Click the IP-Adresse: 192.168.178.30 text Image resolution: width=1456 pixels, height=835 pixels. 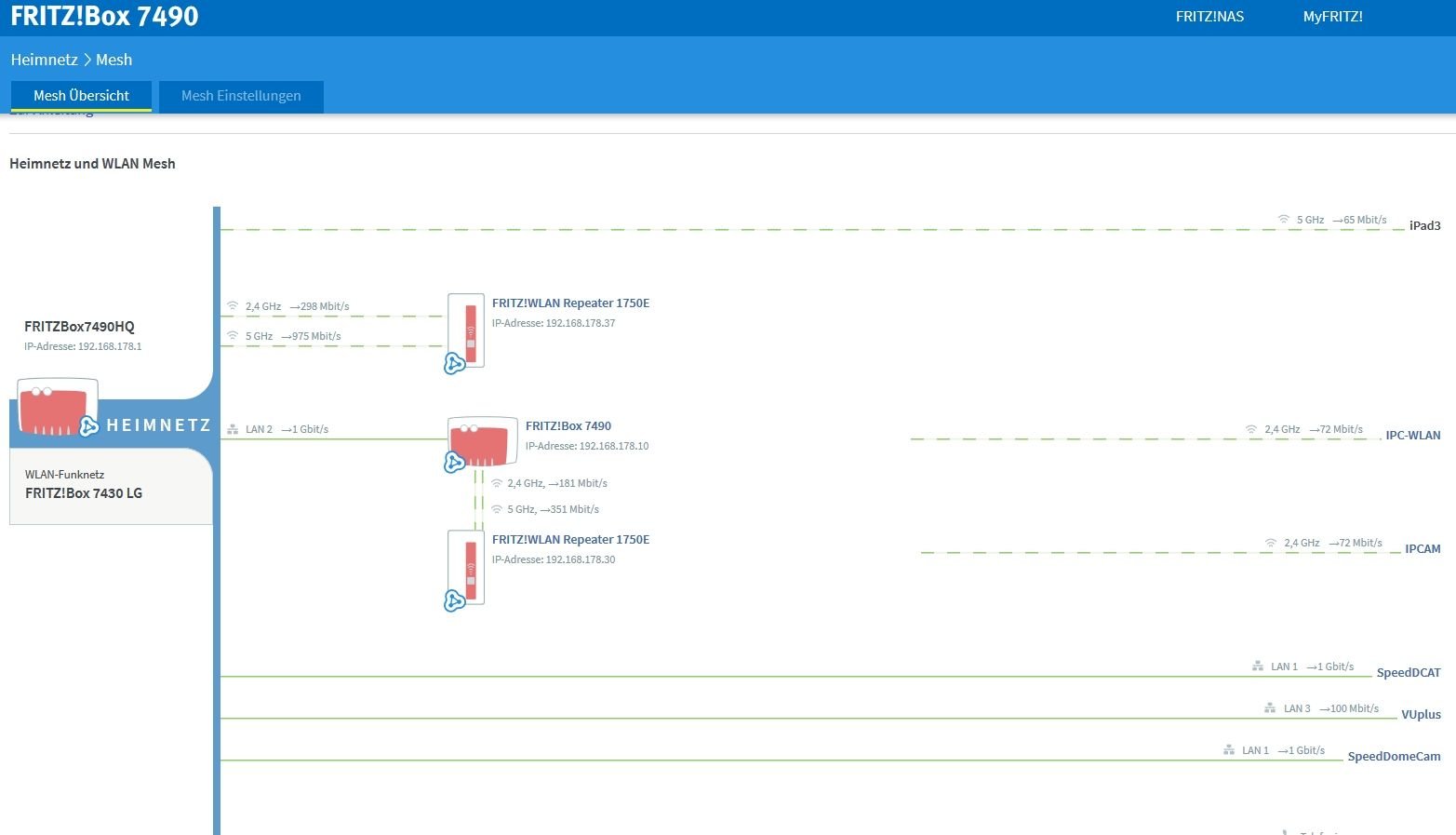click(x=554, y=559)
